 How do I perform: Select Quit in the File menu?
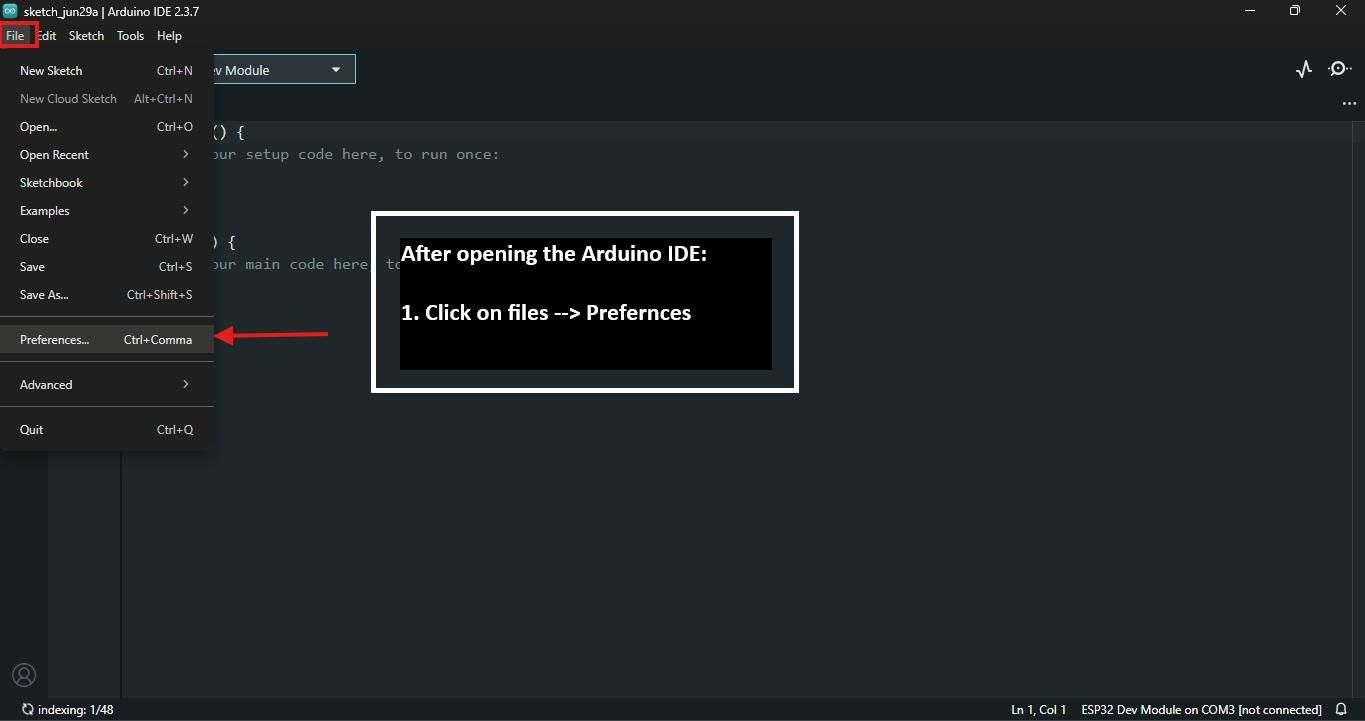[106, 430]
